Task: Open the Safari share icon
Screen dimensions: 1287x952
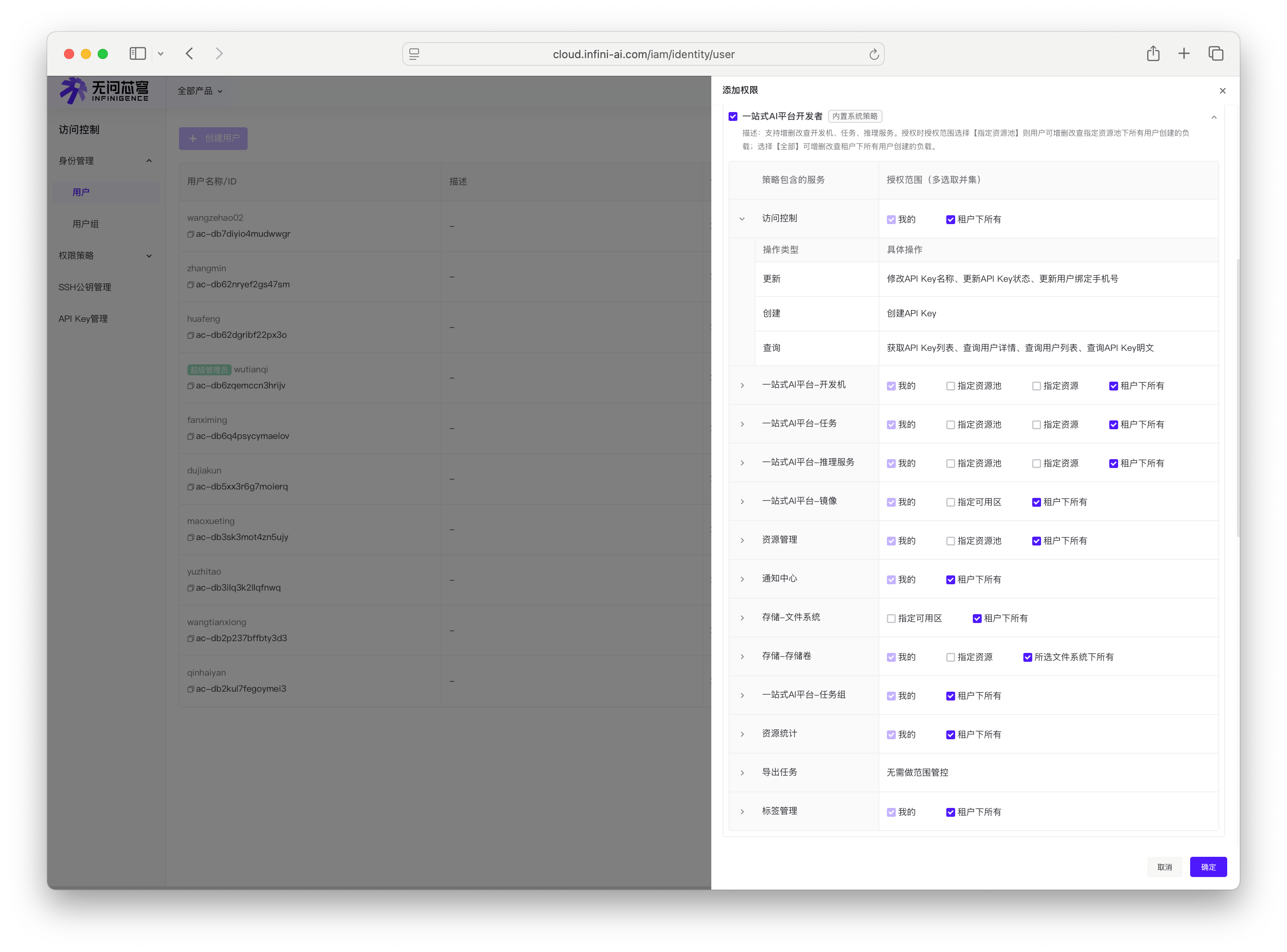Action: click(x=1153, y=53)
